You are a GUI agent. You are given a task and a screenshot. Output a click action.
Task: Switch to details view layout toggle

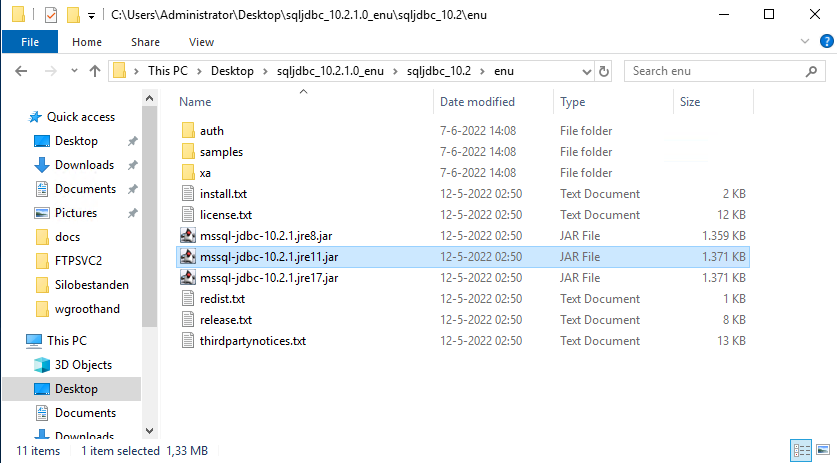802,450
